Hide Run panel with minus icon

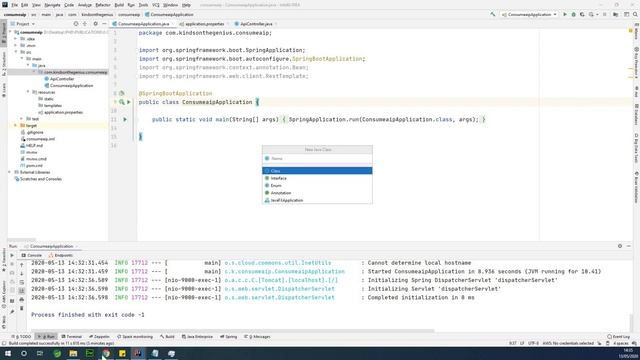[x=629, y=246]
